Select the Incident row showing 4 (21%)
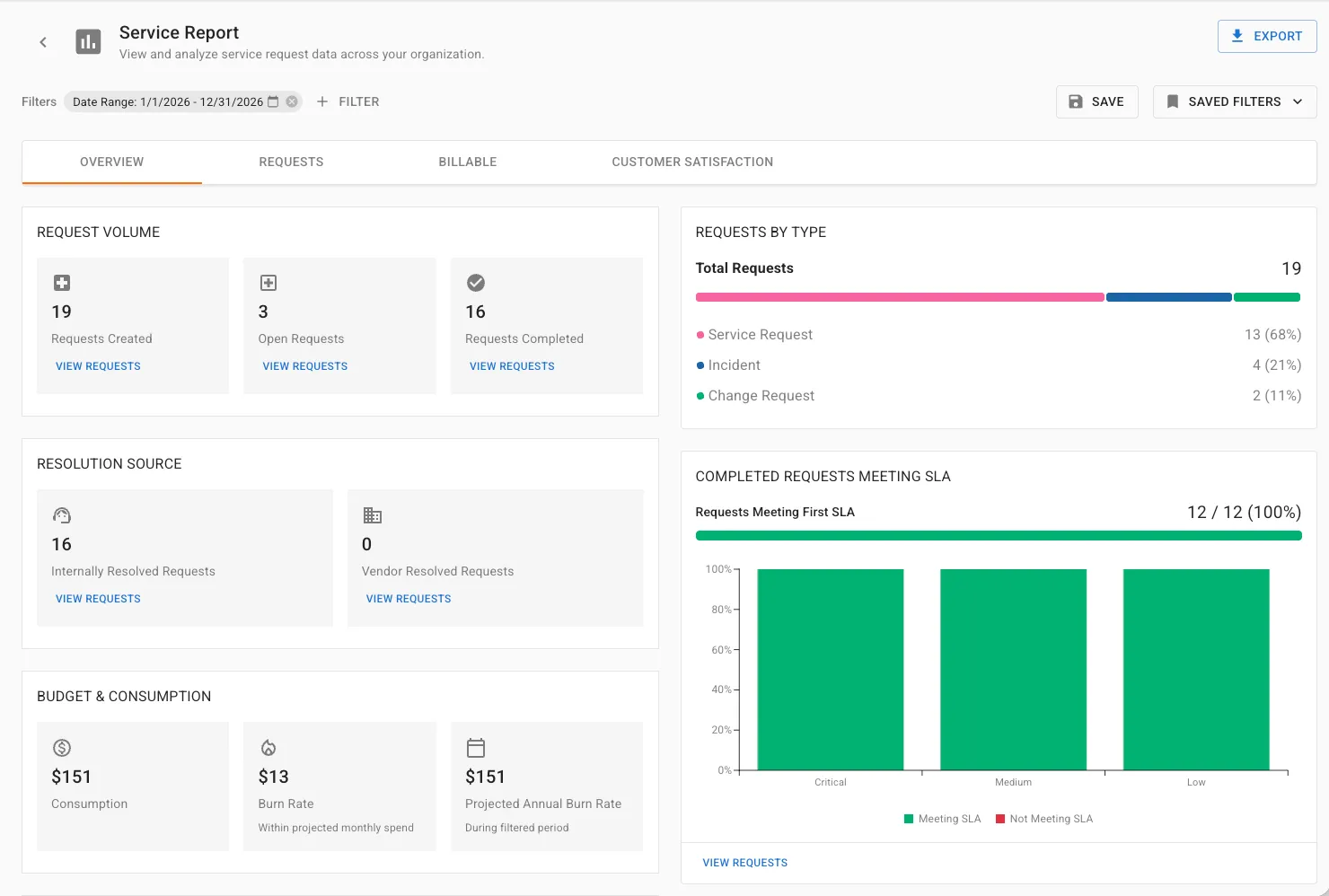 [999, 365]
